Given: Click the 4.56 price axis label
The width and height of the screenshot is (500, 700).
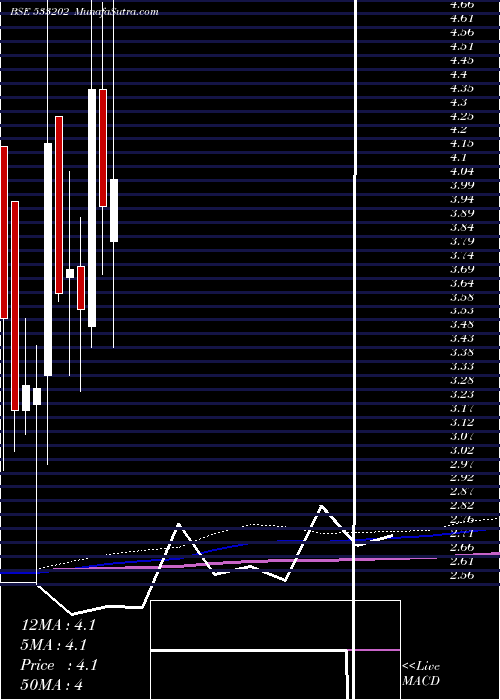Looking at the screenshot, I should [462, 32].
